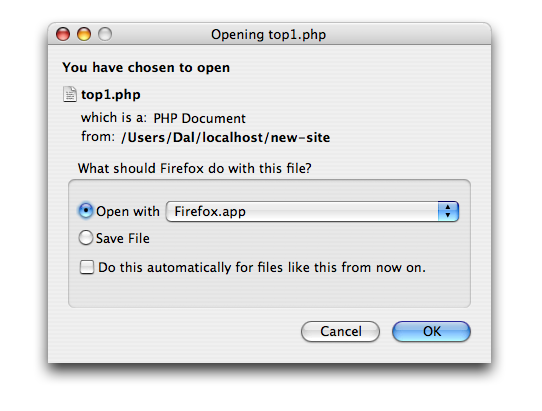Image resolution: width=542 pixels, height=411 pixels.
Task: Click the Opening top1.php title bar
Action: point(269,34)
